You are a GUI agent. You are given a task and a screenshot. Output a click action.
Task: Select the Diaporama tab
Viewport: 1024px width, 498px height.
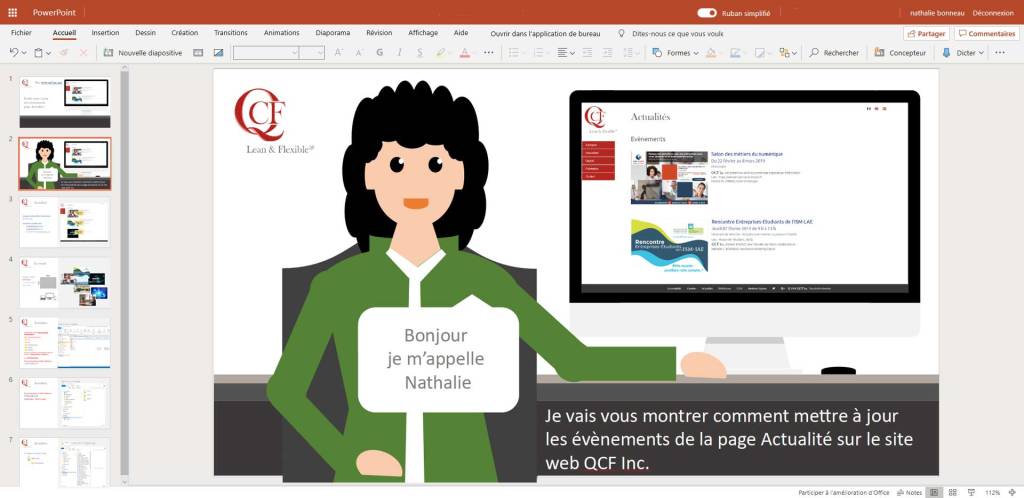pyautogui.click(x=332, y=33)
